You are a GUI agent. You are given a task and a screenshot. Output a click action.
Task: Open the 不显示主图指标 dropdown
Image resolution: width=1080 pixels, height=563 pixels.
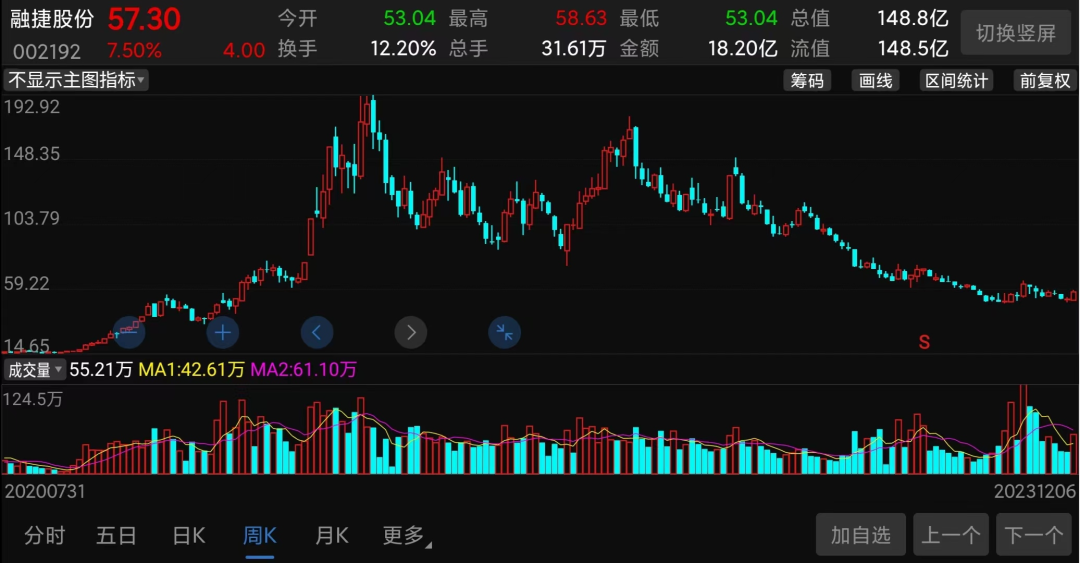[x=76, y=80]
